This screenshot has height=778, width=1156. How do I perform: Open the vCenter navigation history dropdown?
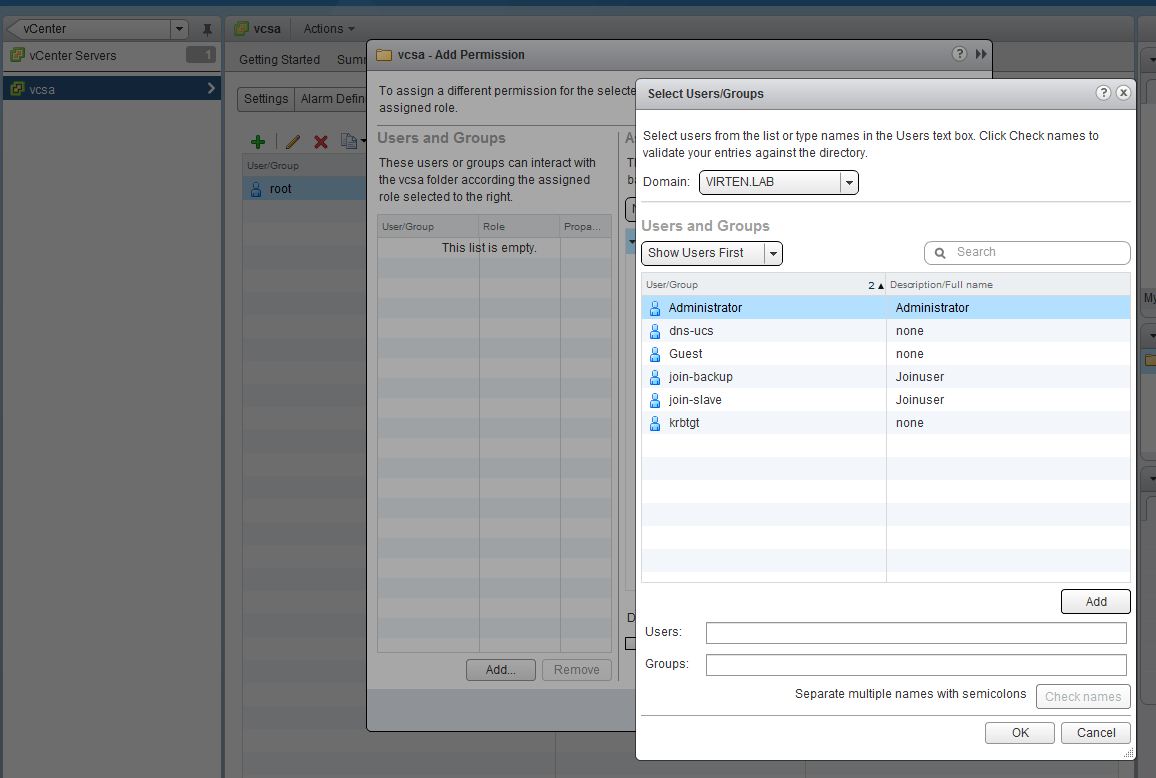coord(179,29)
